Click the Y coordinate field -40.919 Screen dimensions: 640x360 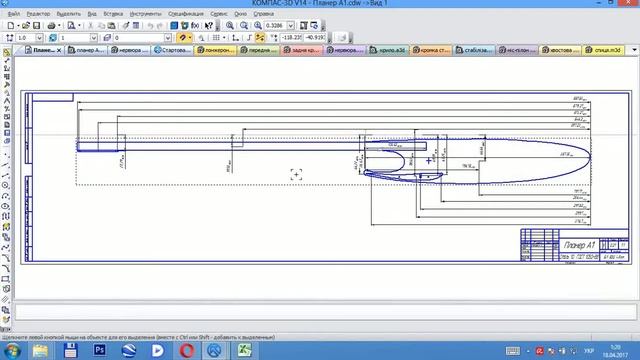[315, 38]
